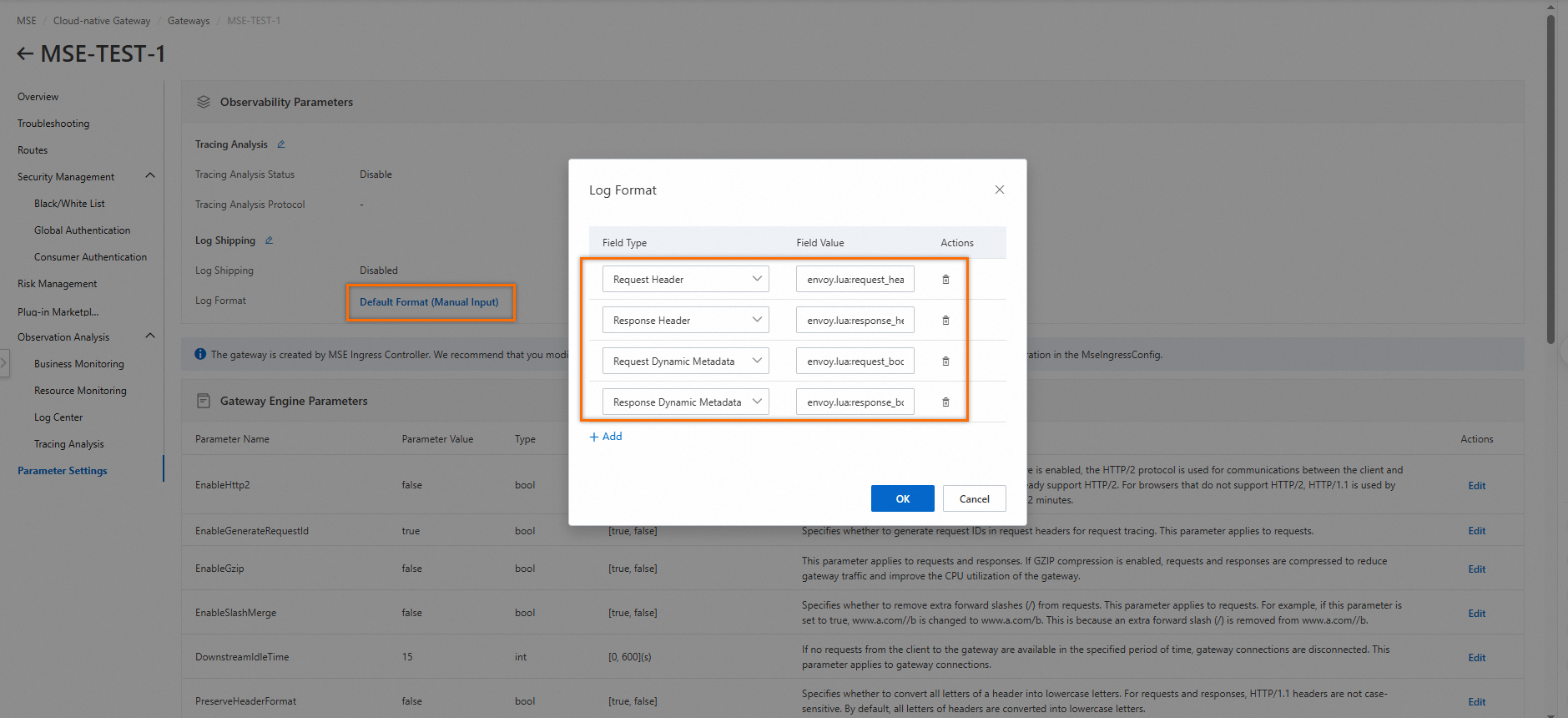The image size is (1568, 718).
Task: Select Parameter Settings in the sidebar
Action: [x=63, y=471]
